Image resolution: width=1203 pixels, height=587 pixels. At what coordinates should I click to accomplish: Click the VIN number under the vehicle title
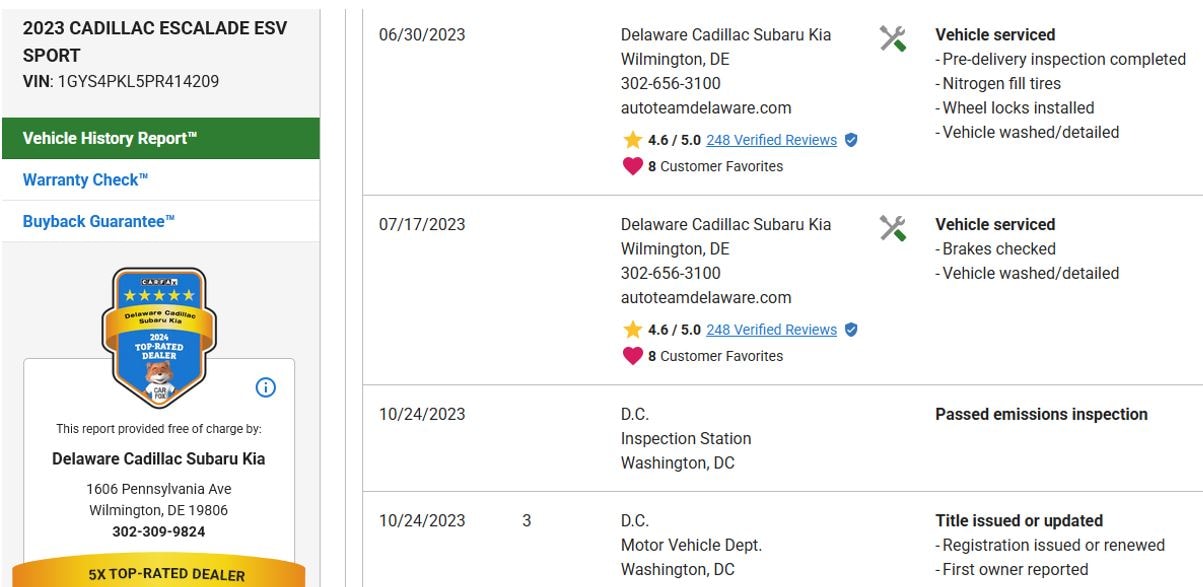[136, 81]
